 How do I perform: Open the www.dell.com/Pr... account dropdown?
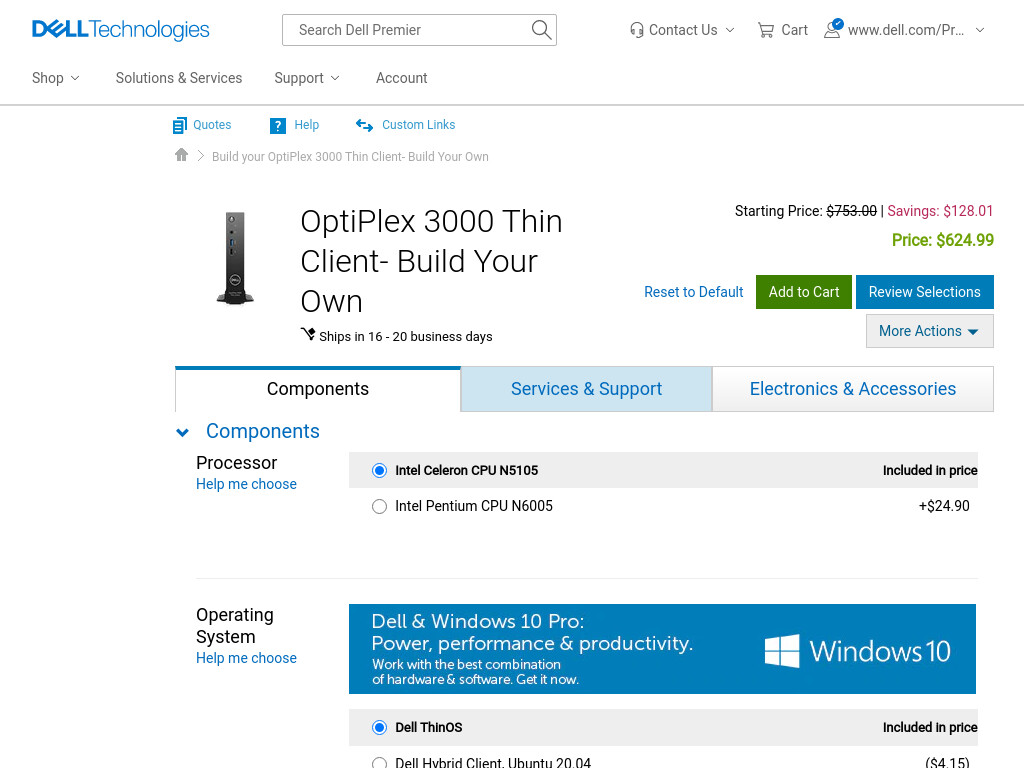tap(980, 30)
